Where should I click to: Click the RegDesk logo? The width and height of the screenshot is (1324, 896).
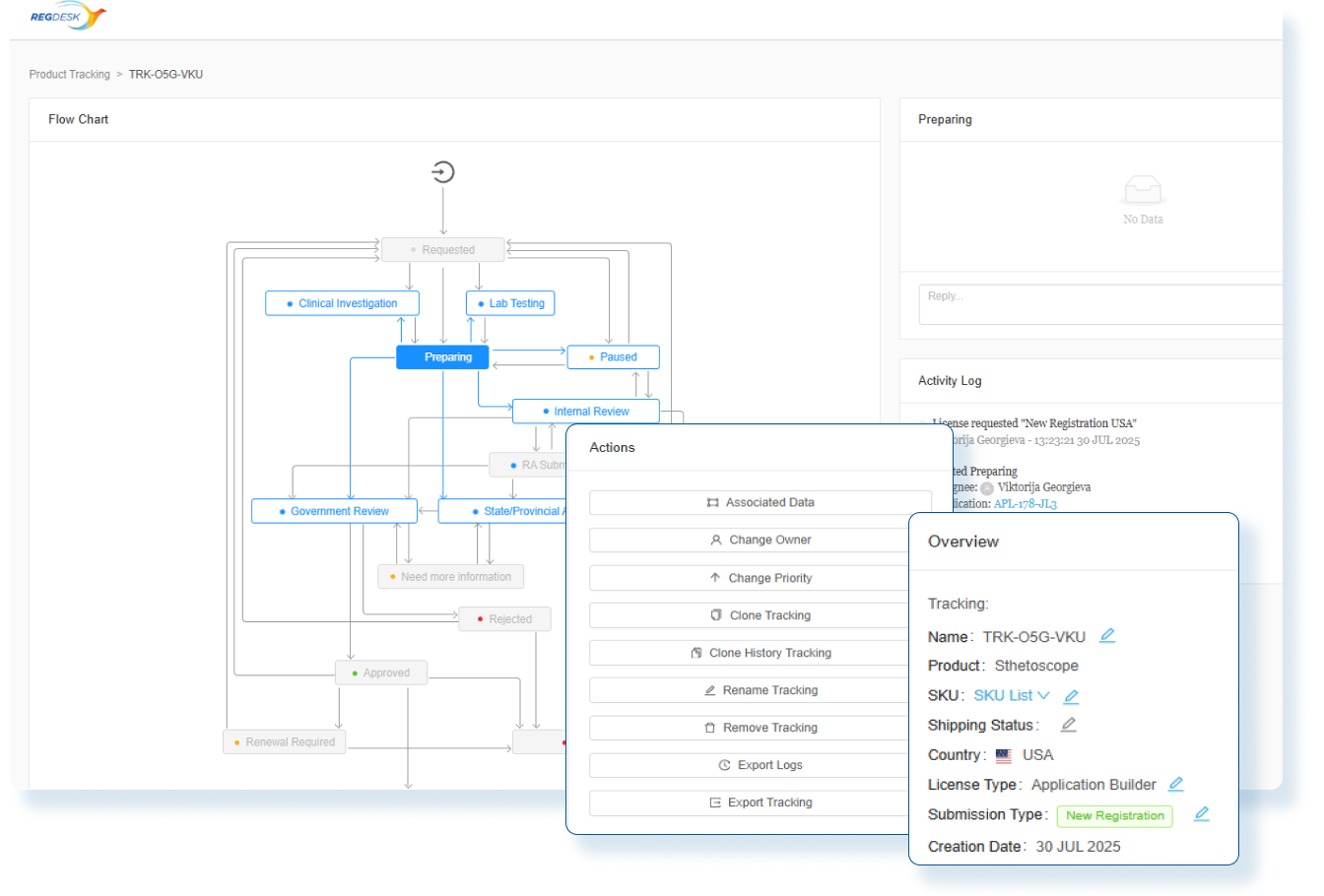[67, 16]
